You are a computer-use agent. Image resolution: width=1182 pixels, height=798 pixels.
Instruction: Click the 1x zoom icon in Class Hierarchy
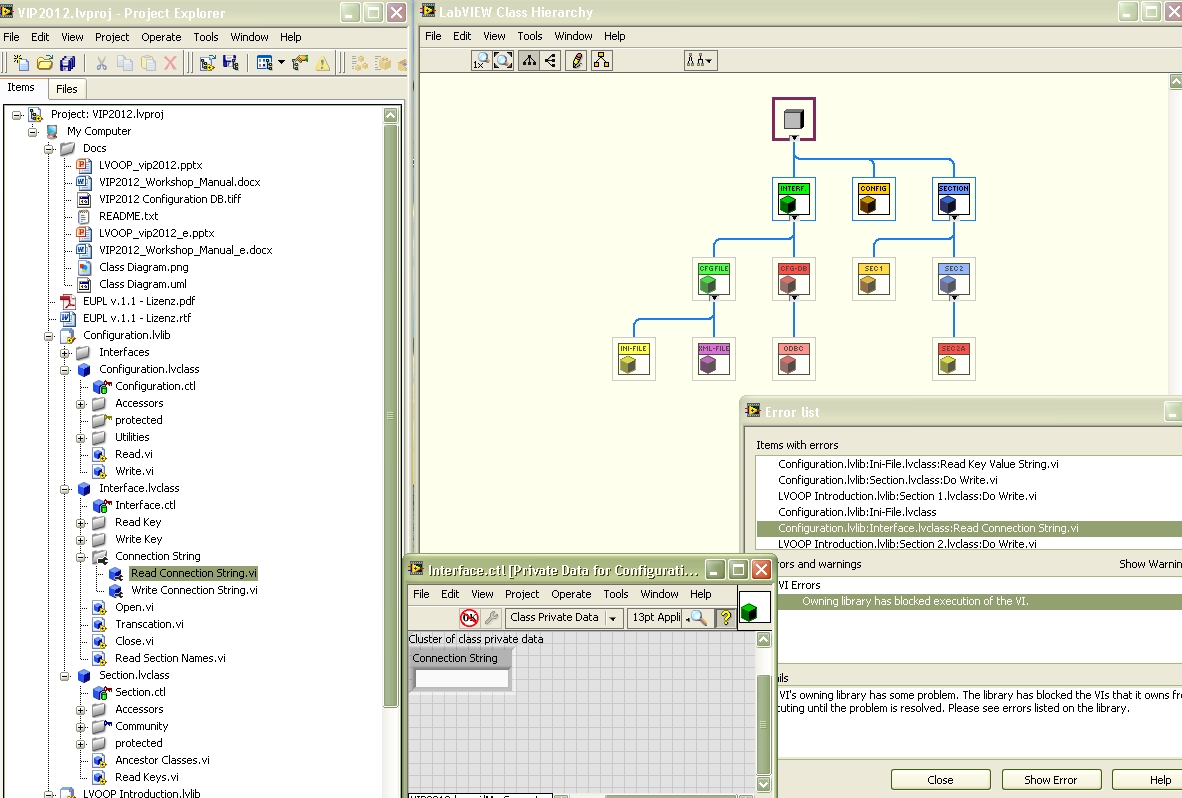point(481,61)
